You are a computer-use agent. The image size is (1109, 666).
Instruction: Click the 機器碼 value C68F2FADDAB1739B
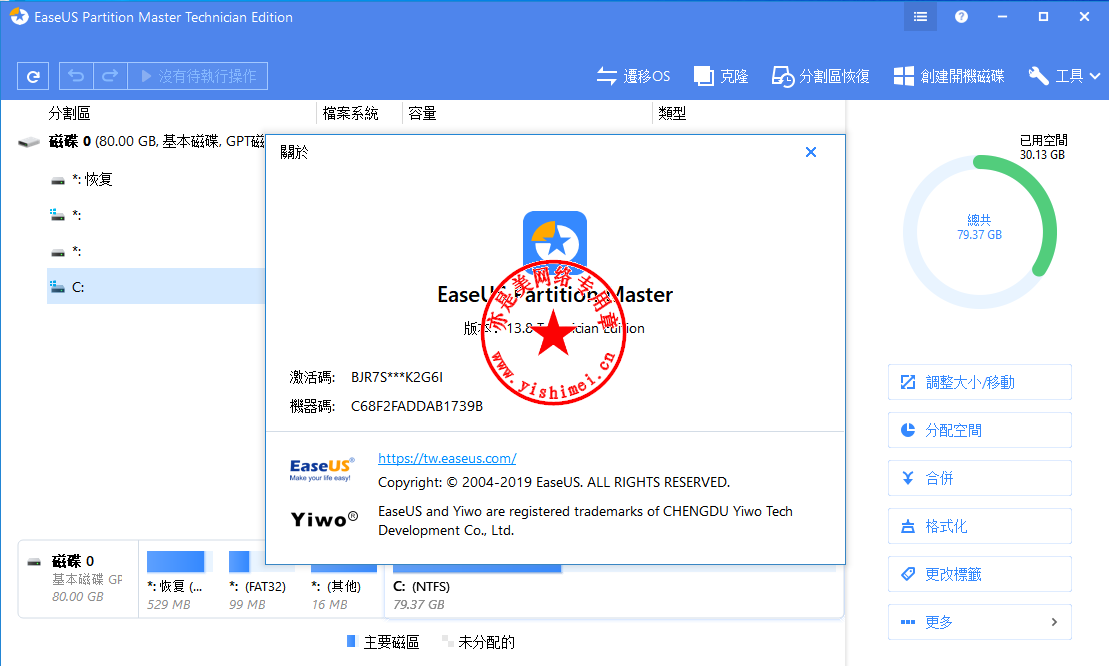417,407
